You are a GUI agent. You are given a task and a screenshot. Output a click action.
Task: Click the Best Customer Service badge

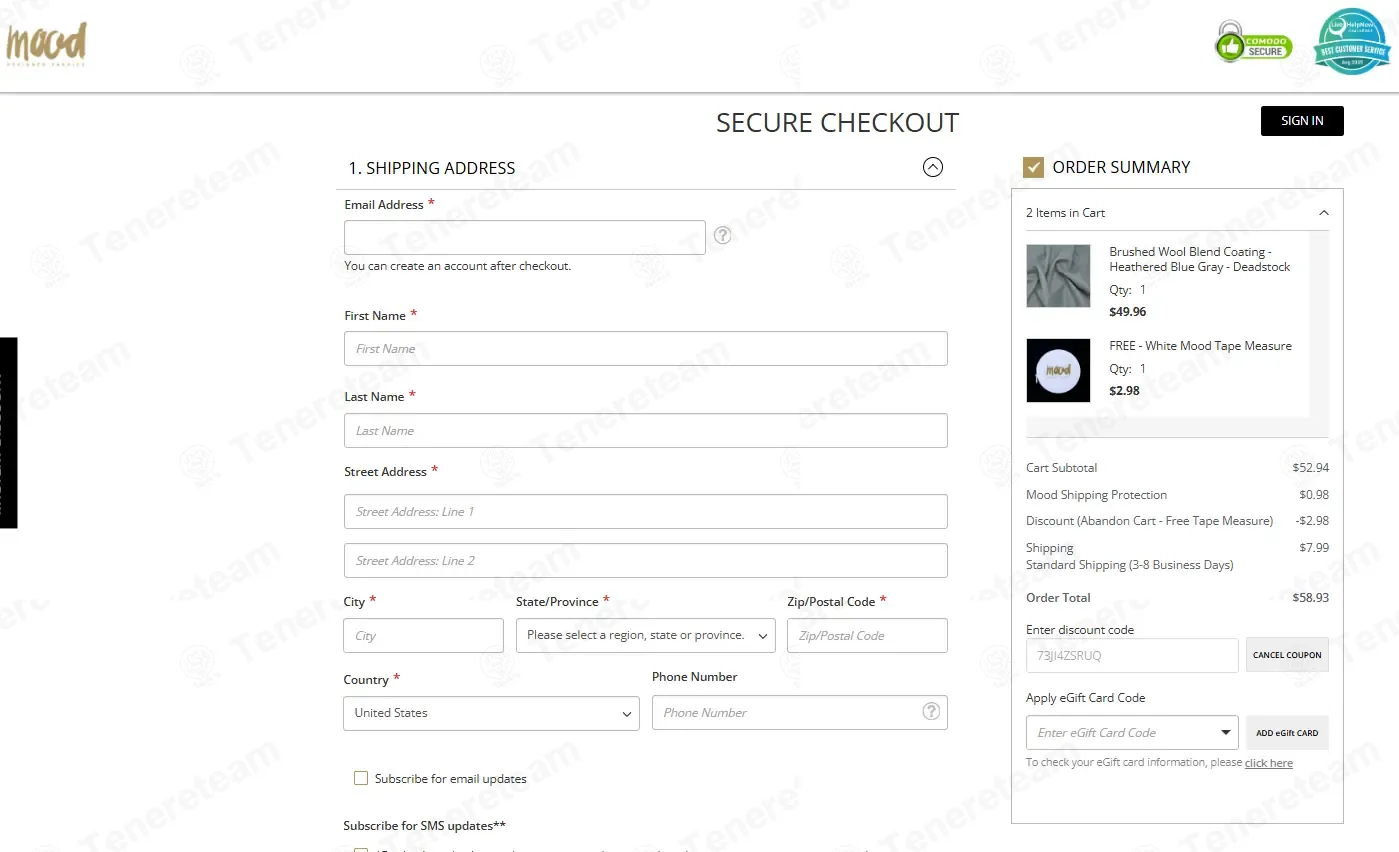click(1352, 42)
